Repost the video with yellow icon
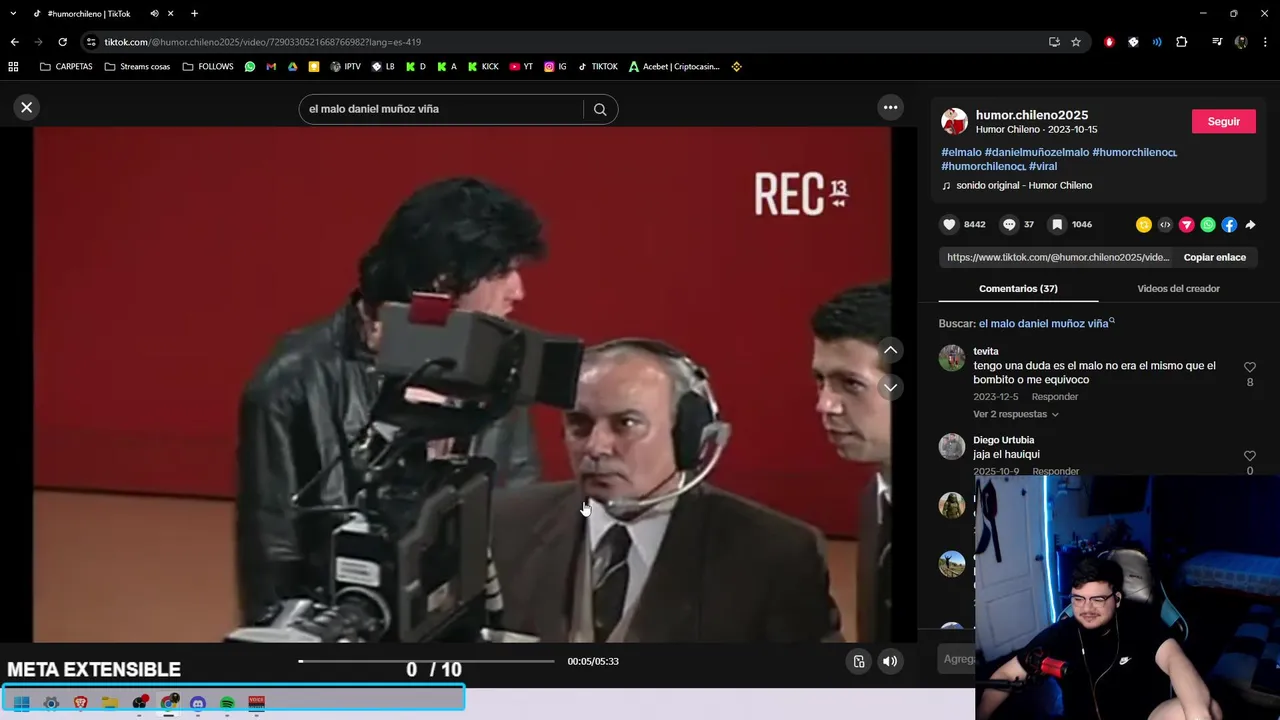Viewport: 1280px width, 720px height. [1144, 225]
